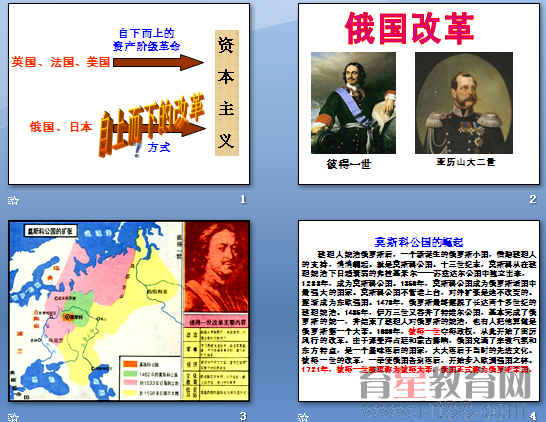Viewport: 546px width, 422px height.
Task: Click the blue 方式 text in slide 1
Action: pos(158,147)
